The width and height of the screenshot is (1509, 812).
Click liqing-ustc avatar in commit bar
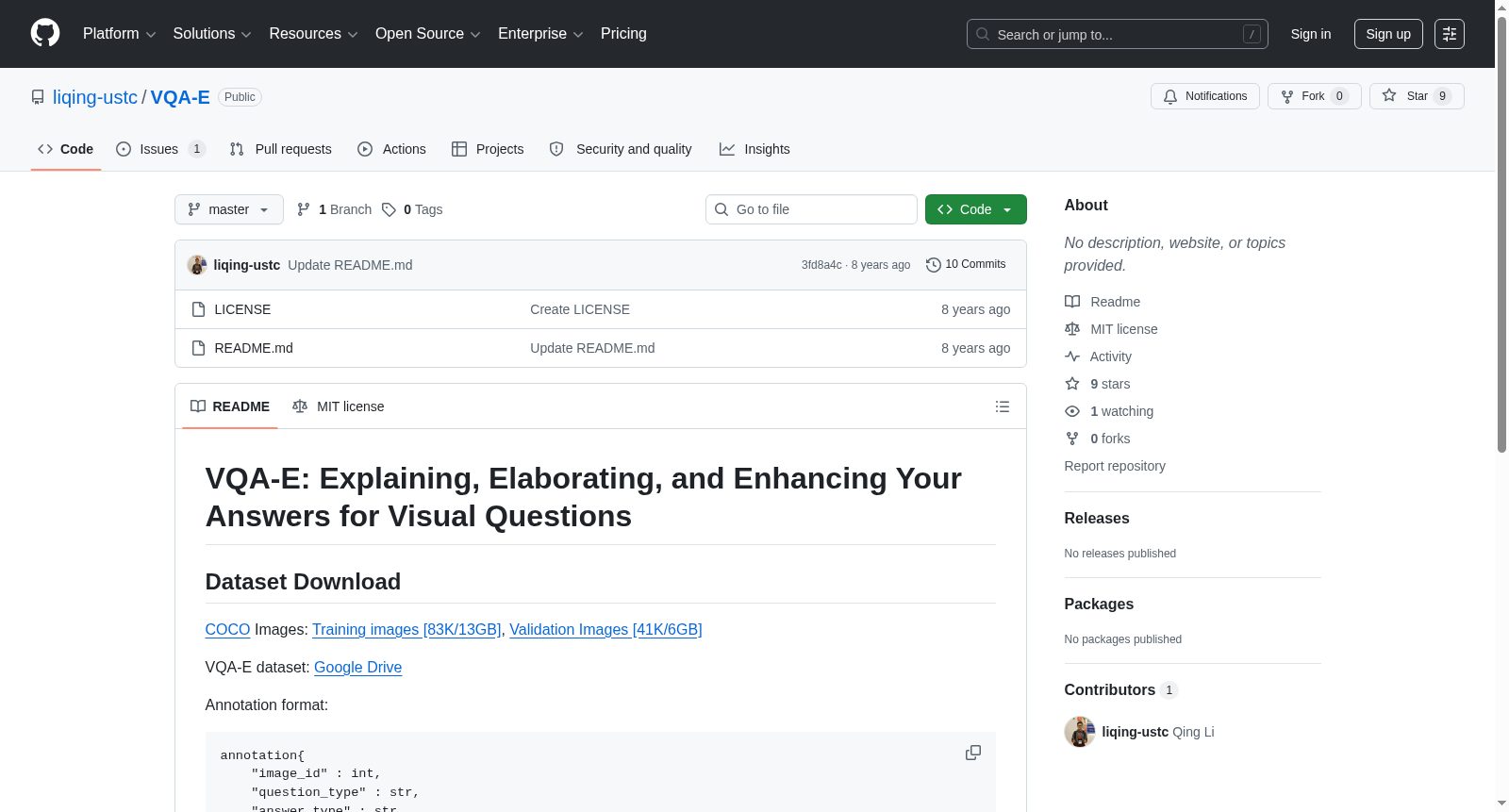click(197, 265)
